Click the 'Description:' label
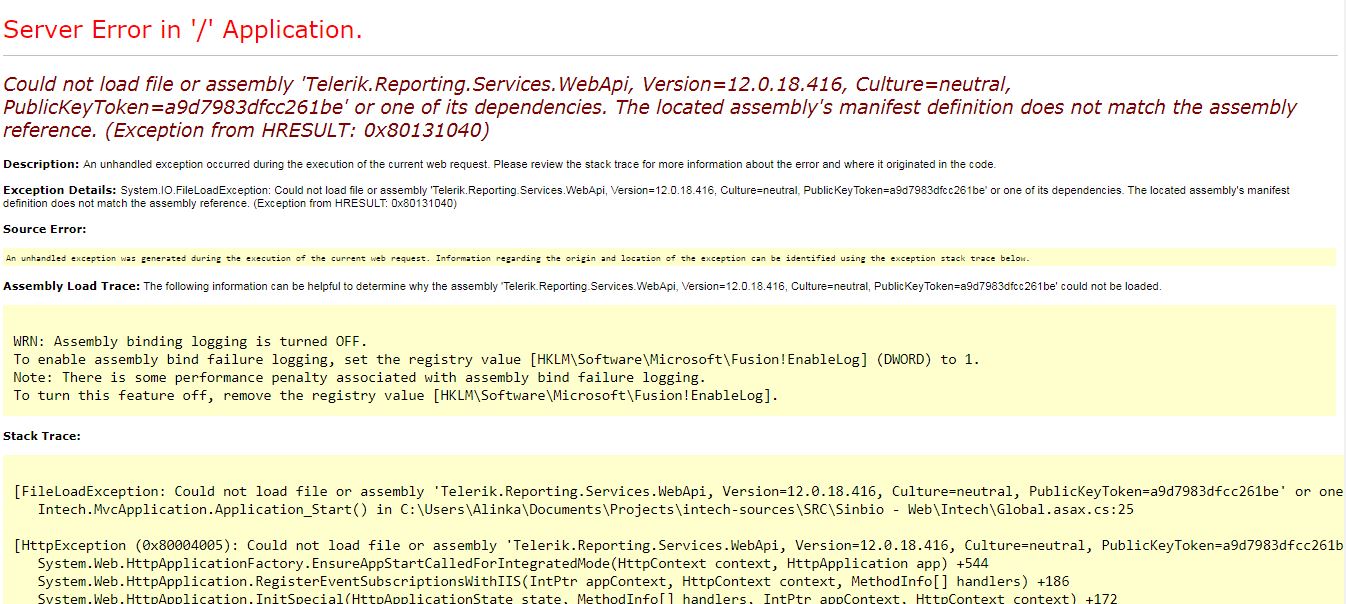Viewport: 1346px width, 604px height. [x=41, y=164]
